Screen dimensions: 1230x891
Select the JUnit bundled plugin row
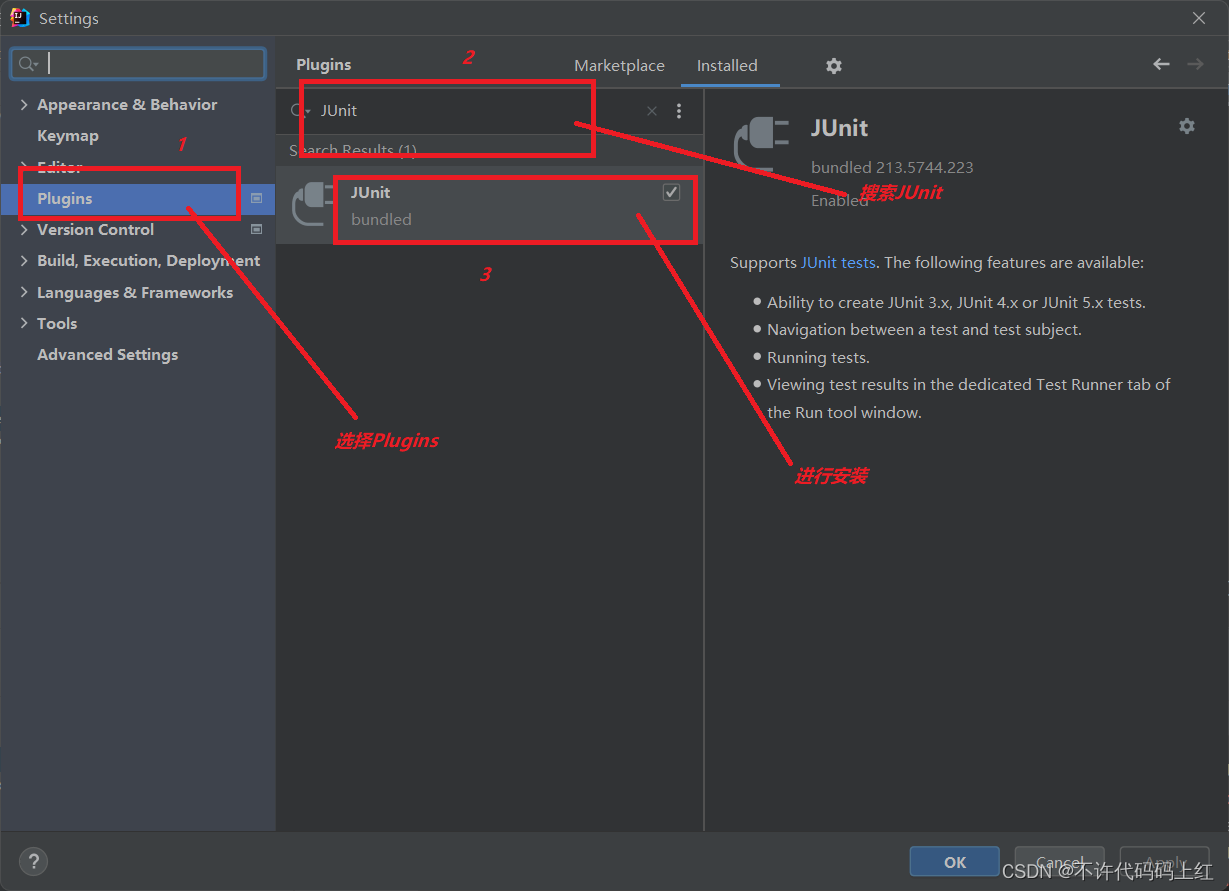[x=489, y=205]
